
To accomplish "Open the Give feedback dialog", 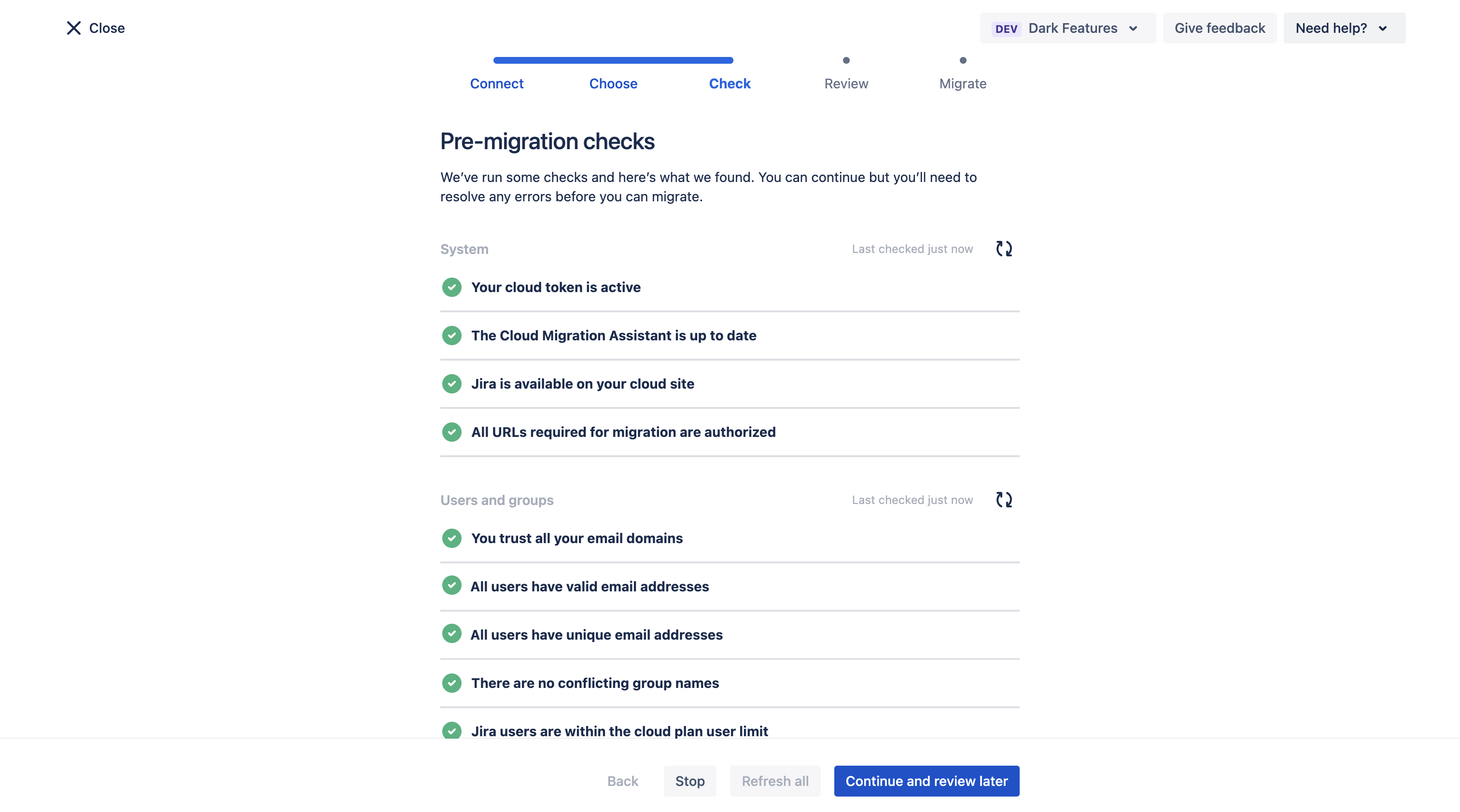I will (1219, 28).
